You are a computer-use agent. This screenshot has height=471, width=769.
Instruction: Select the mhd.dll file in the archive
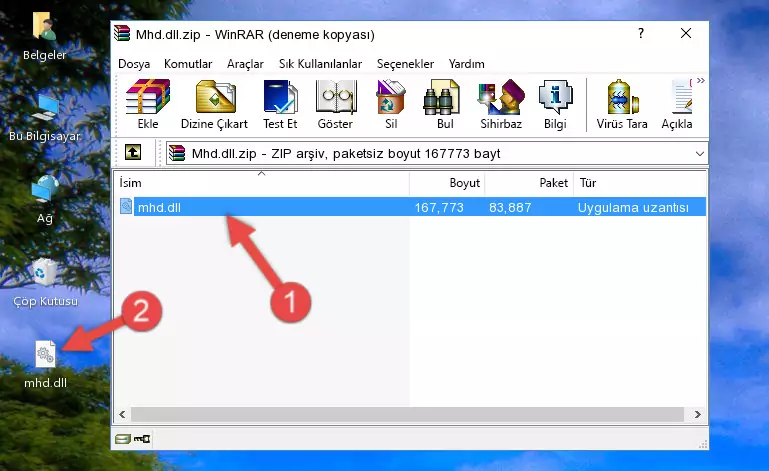[x=411, y=207]
